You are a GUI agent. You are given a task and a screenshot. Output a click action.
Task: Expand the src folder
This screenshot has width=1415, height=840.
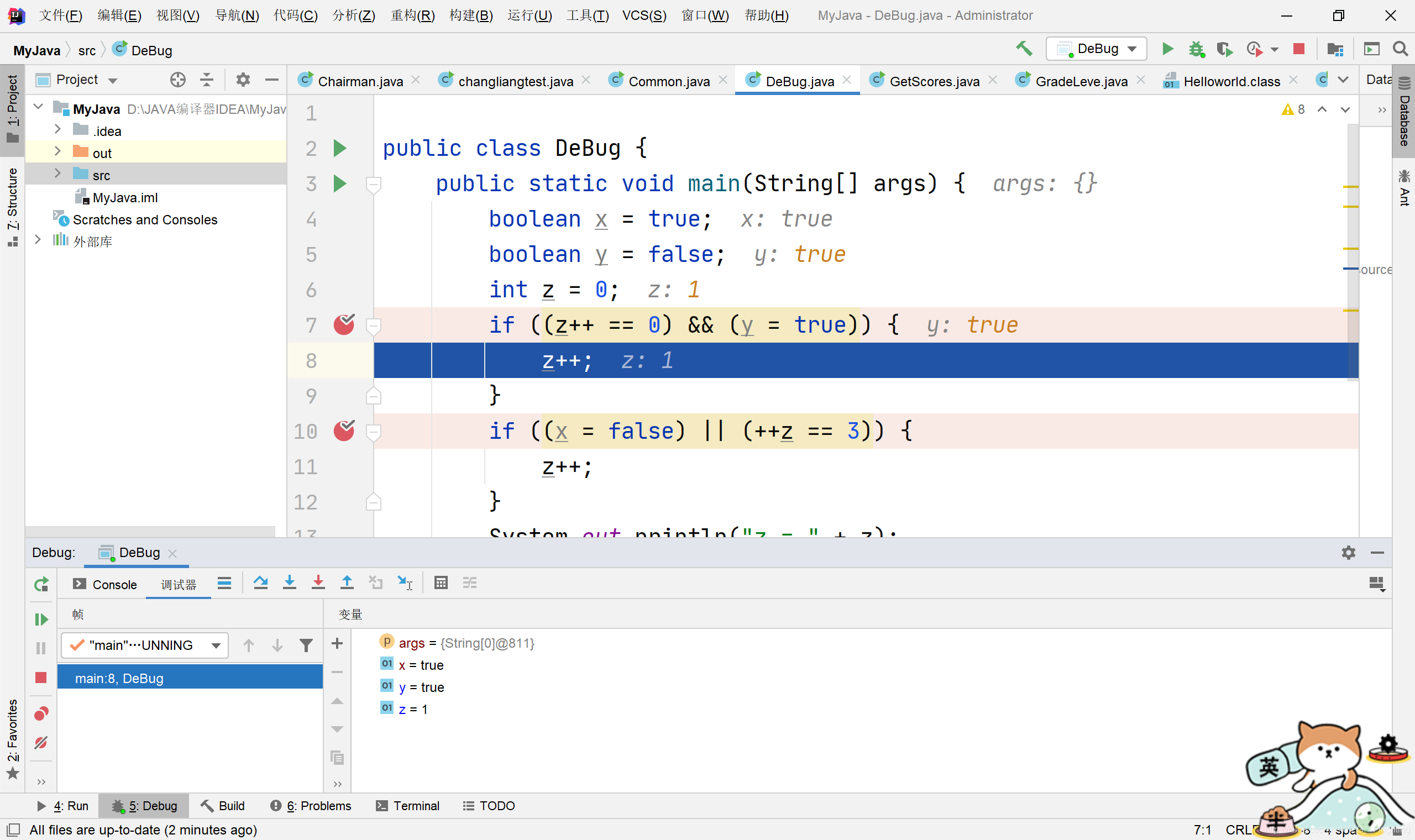click(57, 173)
